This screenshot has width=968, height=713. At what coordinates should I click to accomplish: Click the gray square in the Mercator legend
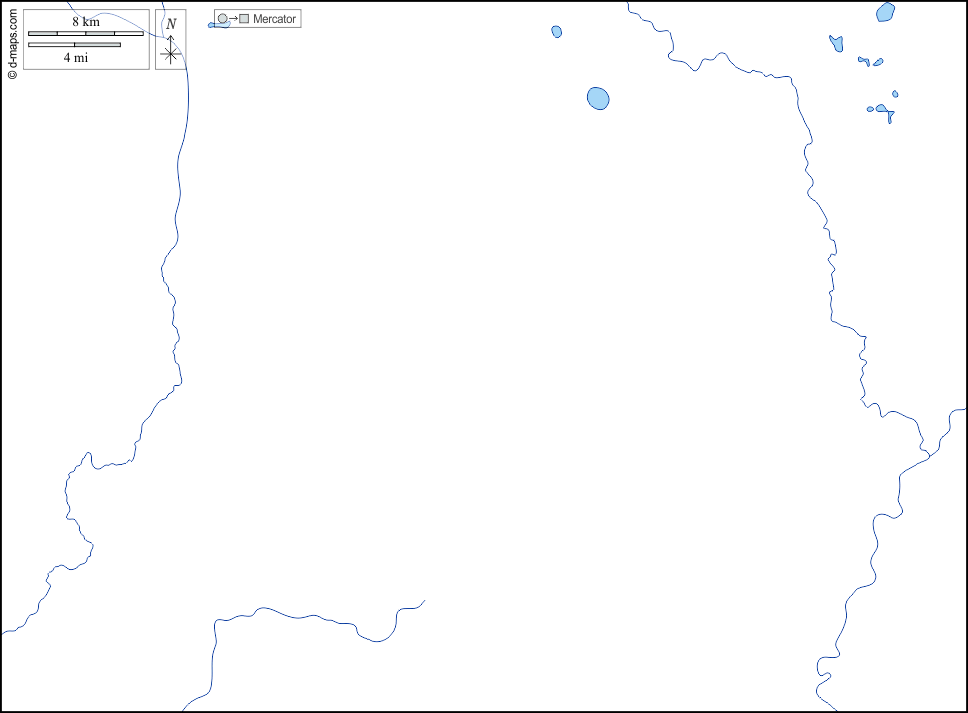point(244,19)
